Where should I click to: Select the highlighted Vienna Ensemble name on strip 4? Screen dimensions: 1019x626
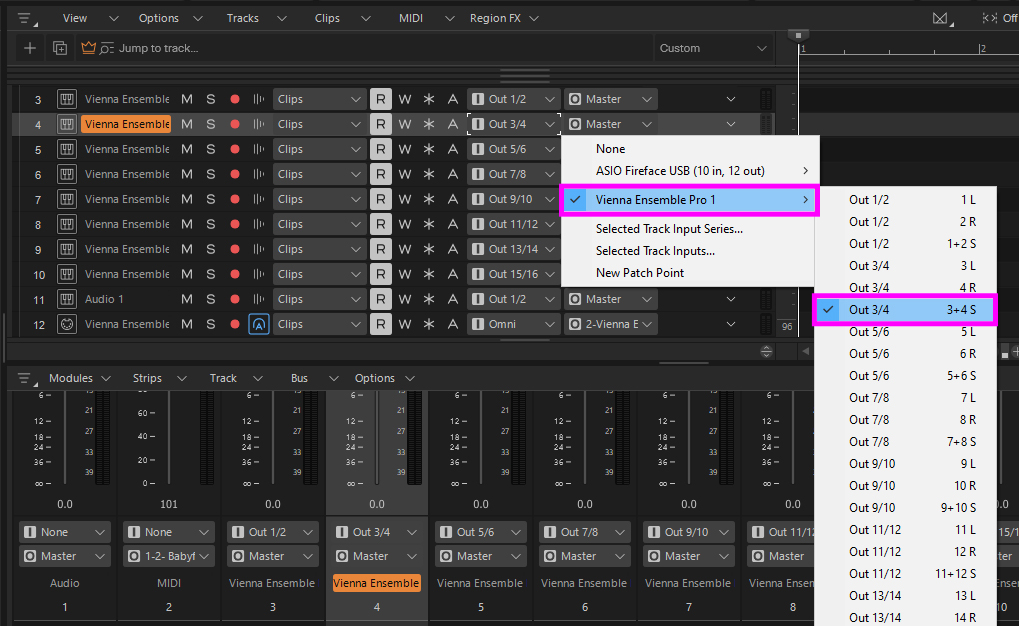pyautogui.click(x=376, y=583)
